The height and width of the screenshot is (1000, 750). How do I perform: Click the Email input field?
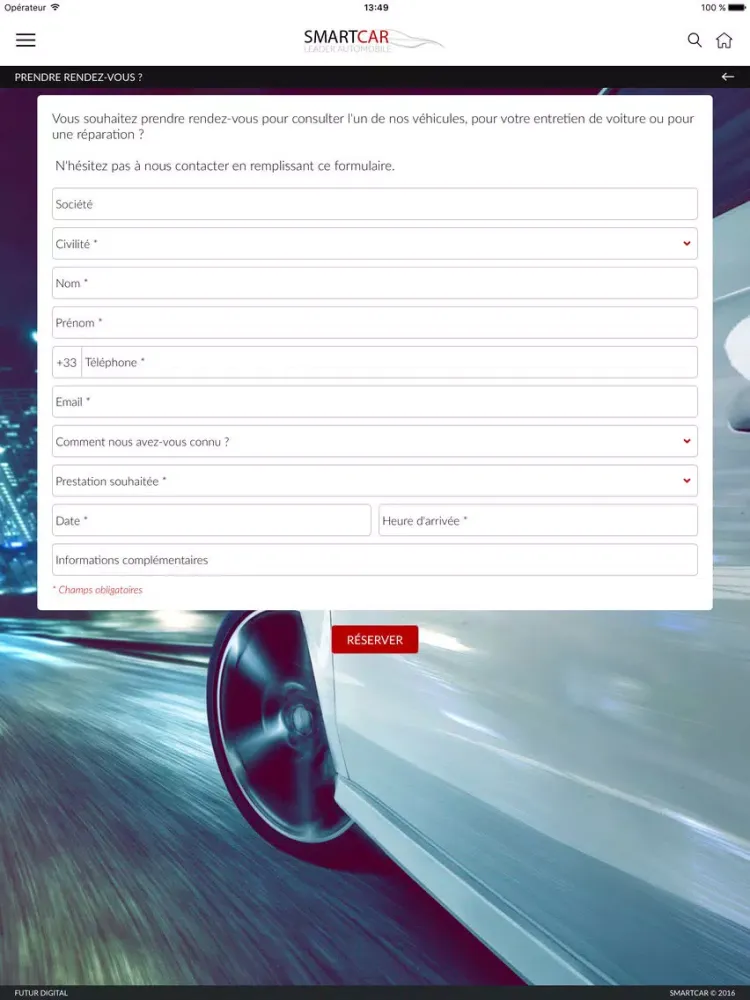point(375,402)
